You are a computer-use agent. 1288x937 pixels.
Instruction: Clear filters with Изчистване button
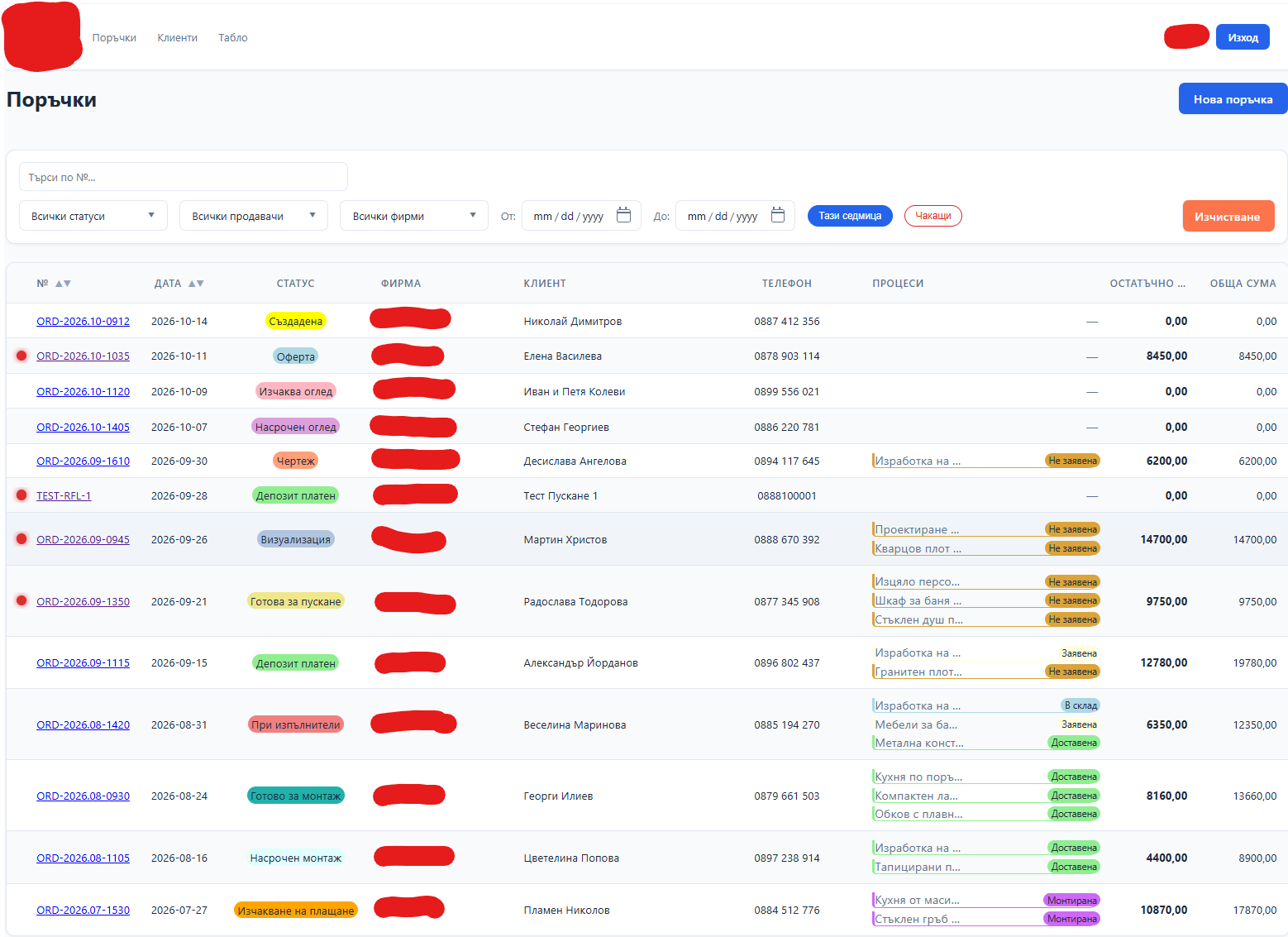(1228, 217)
